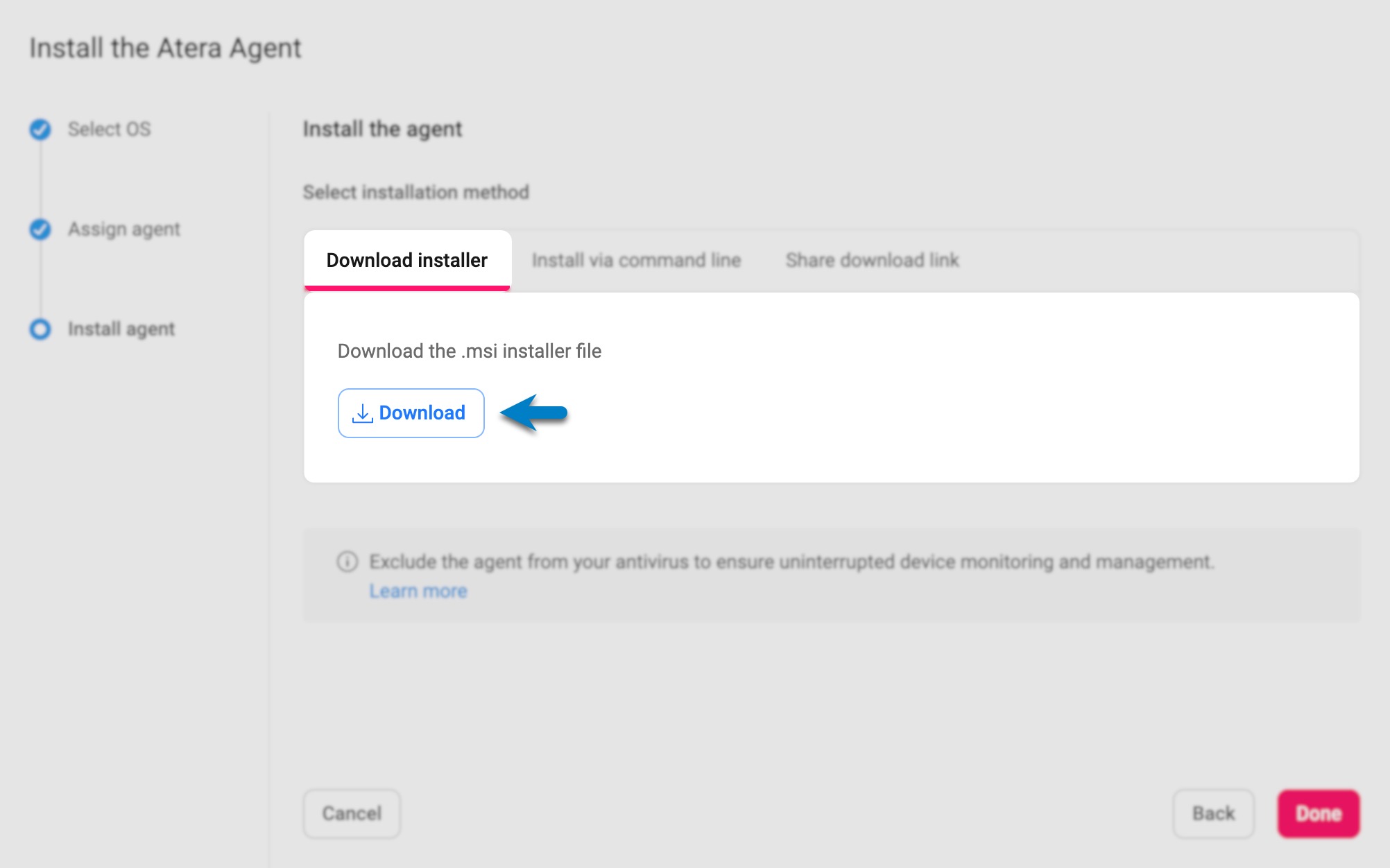Open the Share download link tab
The height and width of the screenshot is (868, 1390).
click(872, 261)
